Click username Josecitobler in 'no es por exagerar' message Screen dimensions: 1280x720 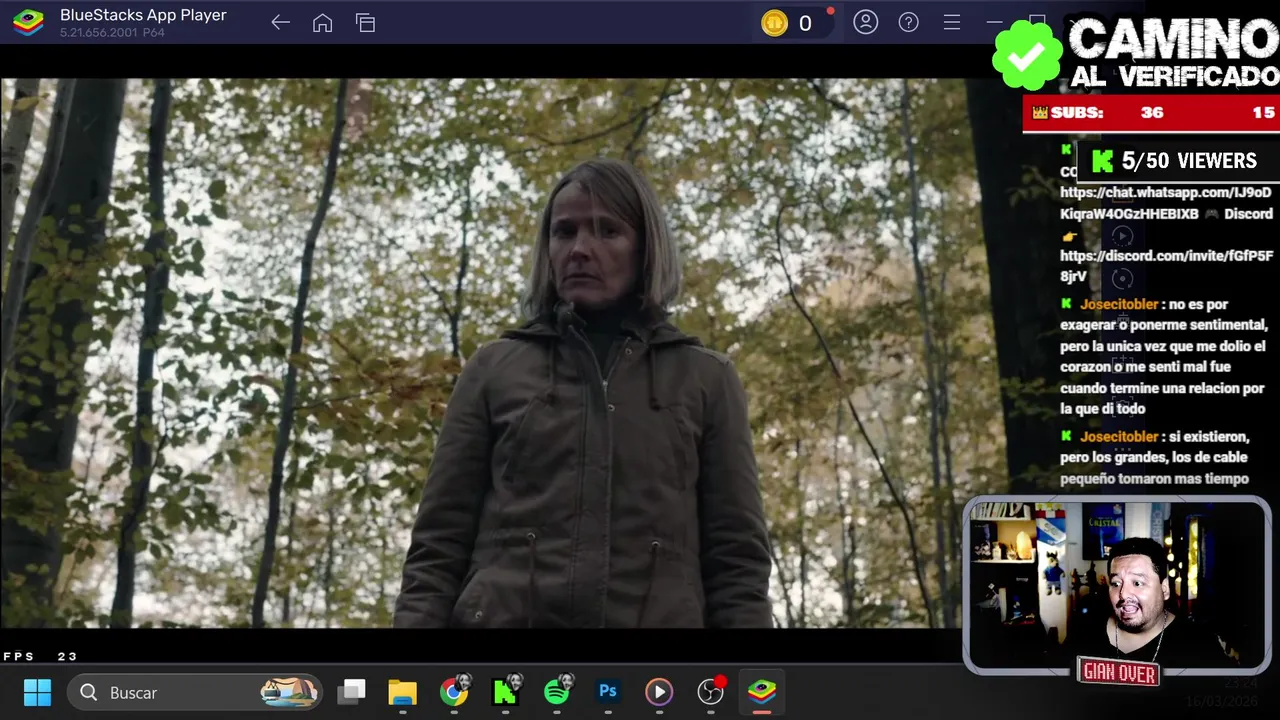pos(1119,304)
